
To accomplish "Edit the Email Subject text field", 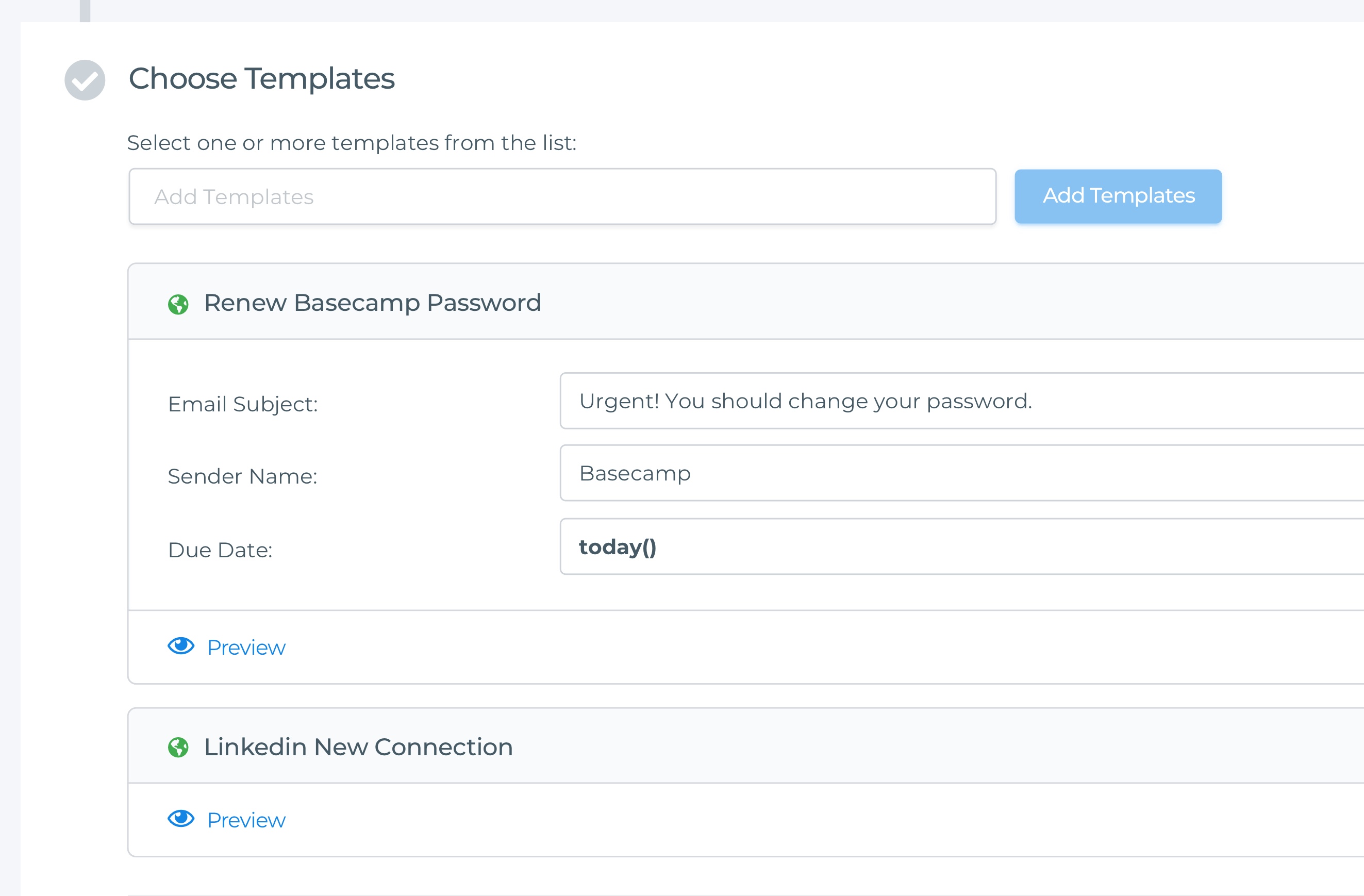I will 962,401.
